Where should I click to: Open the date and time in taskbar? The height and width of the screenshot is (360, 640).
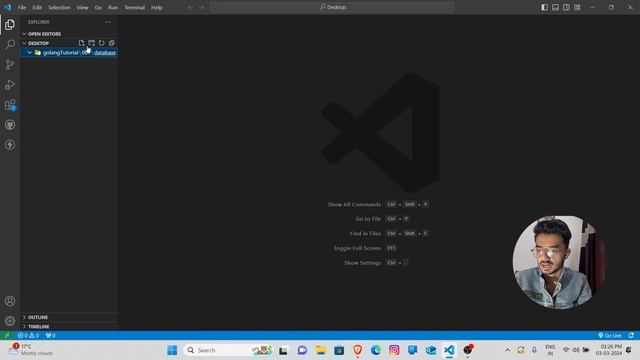coord(609,350)
